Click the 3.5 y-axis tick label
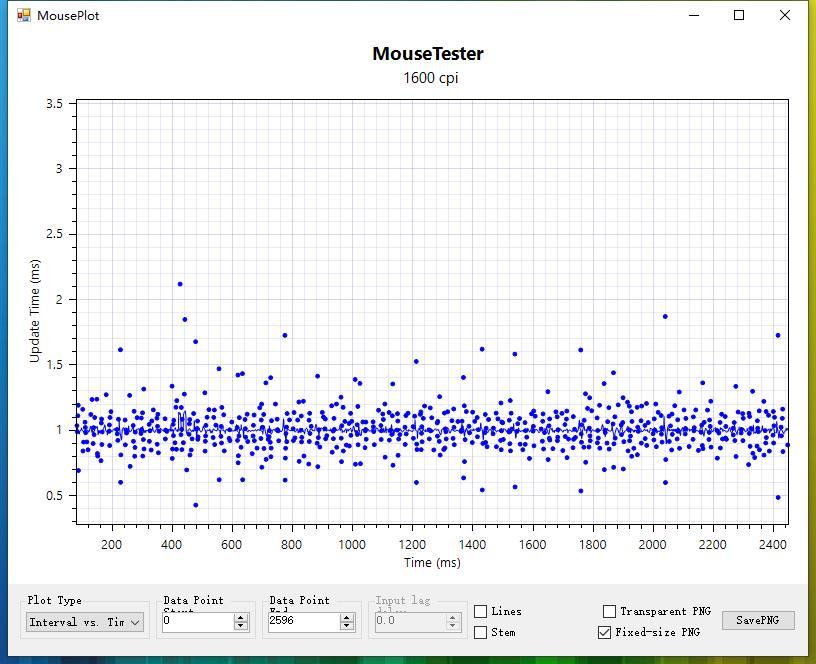 54,104
